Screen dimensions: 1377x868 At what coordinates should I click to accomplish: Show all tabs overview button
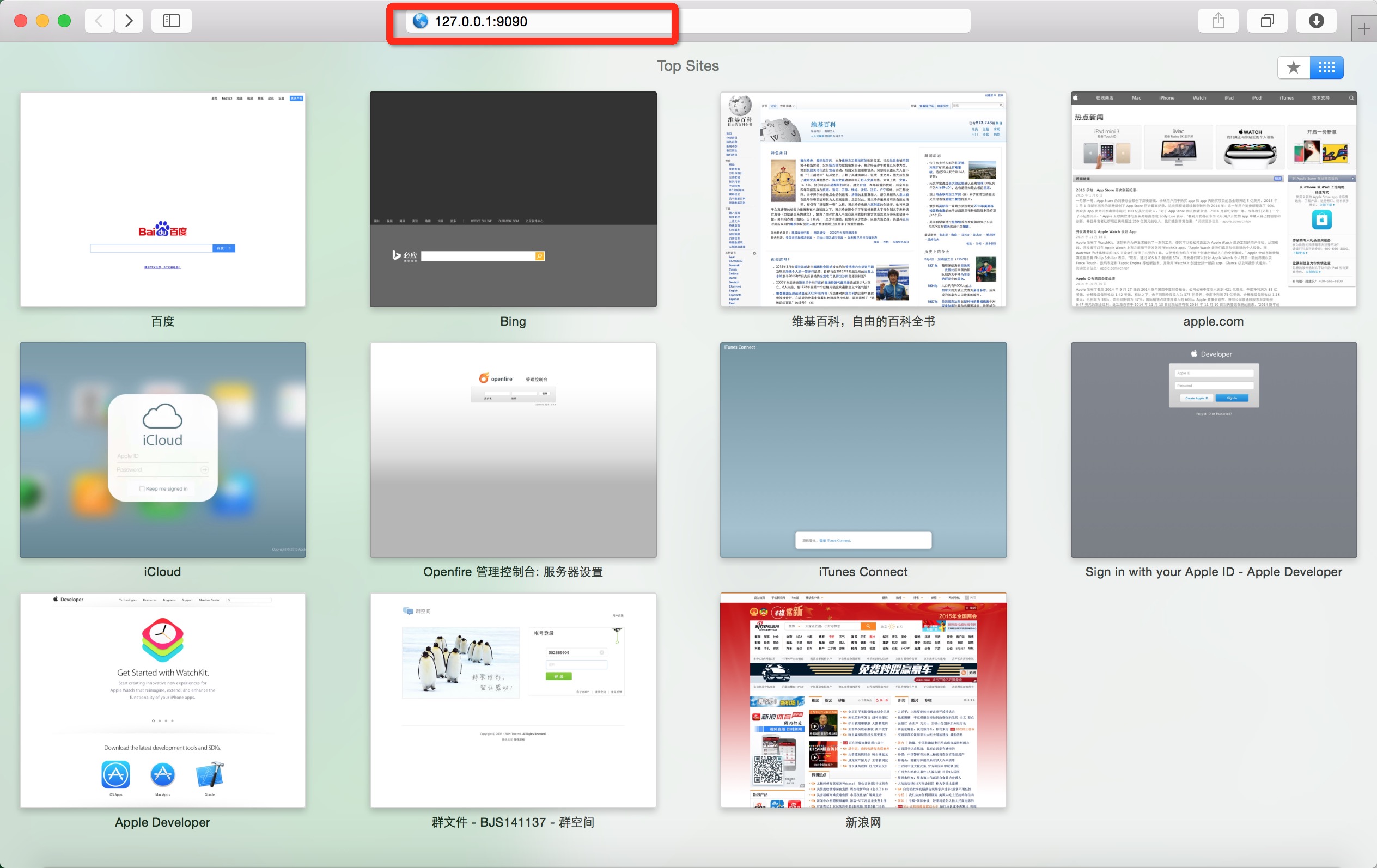click(1267, 21)
